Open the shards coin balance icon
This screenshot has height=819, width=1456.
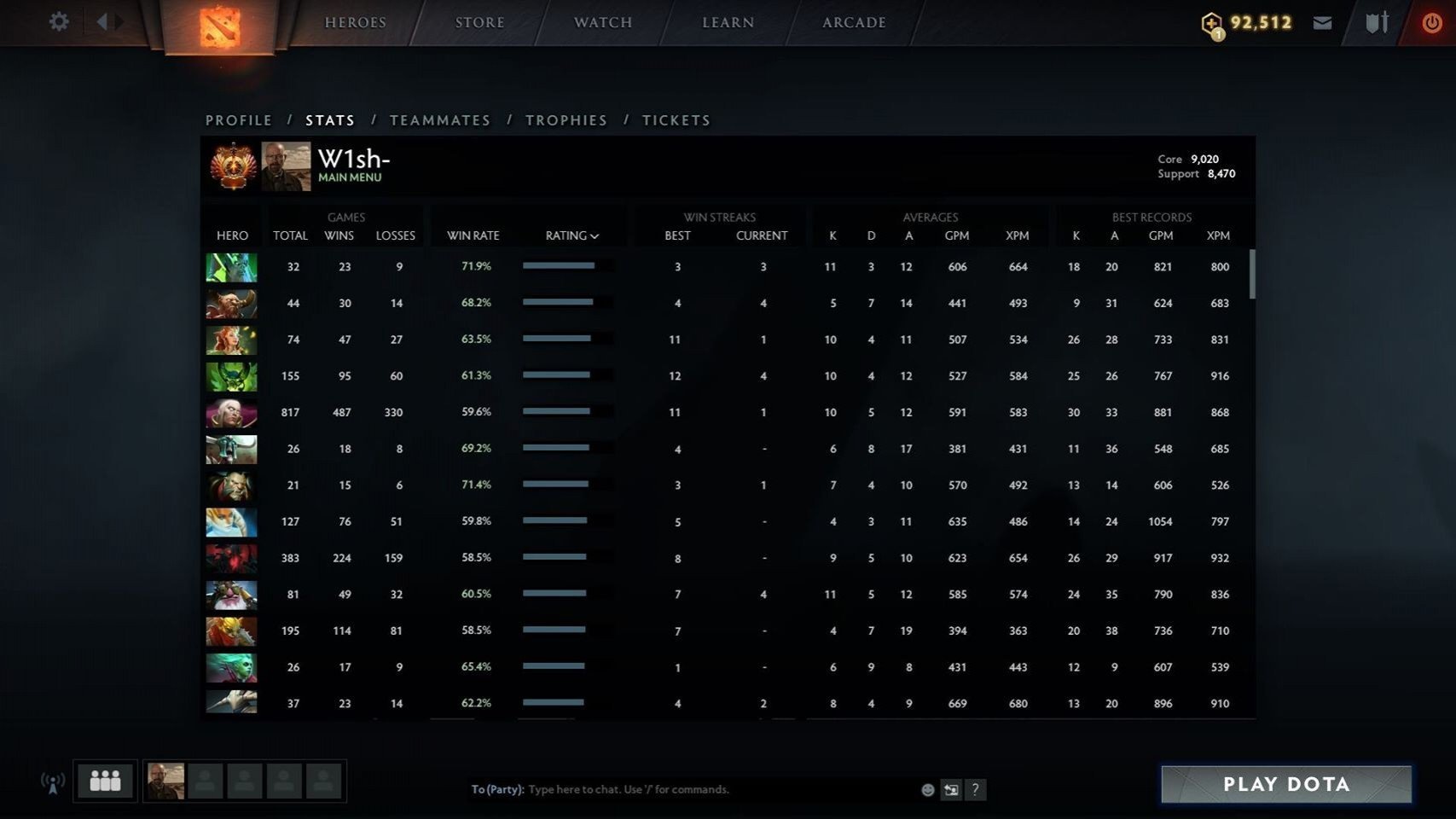(1212, 26)
